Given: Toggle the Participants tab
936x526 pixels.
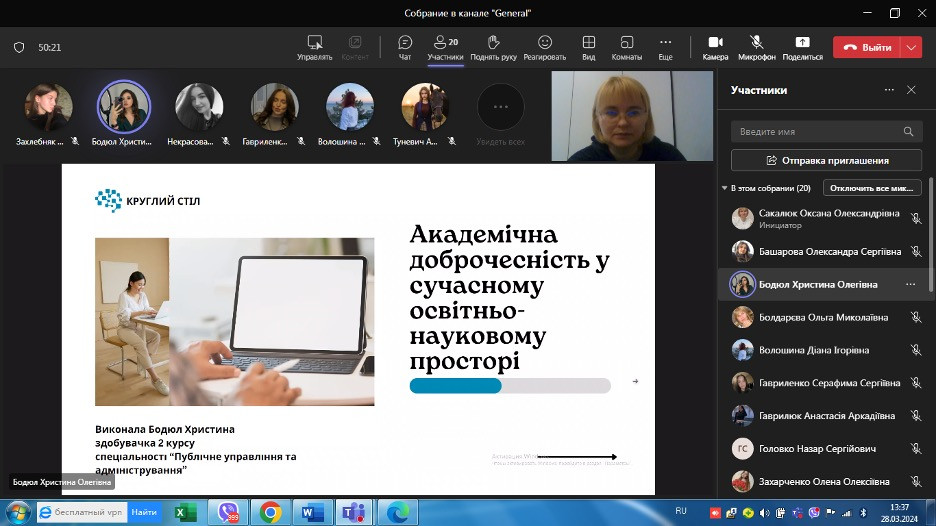Looking at the screenshot, I should tap(445, 46).
